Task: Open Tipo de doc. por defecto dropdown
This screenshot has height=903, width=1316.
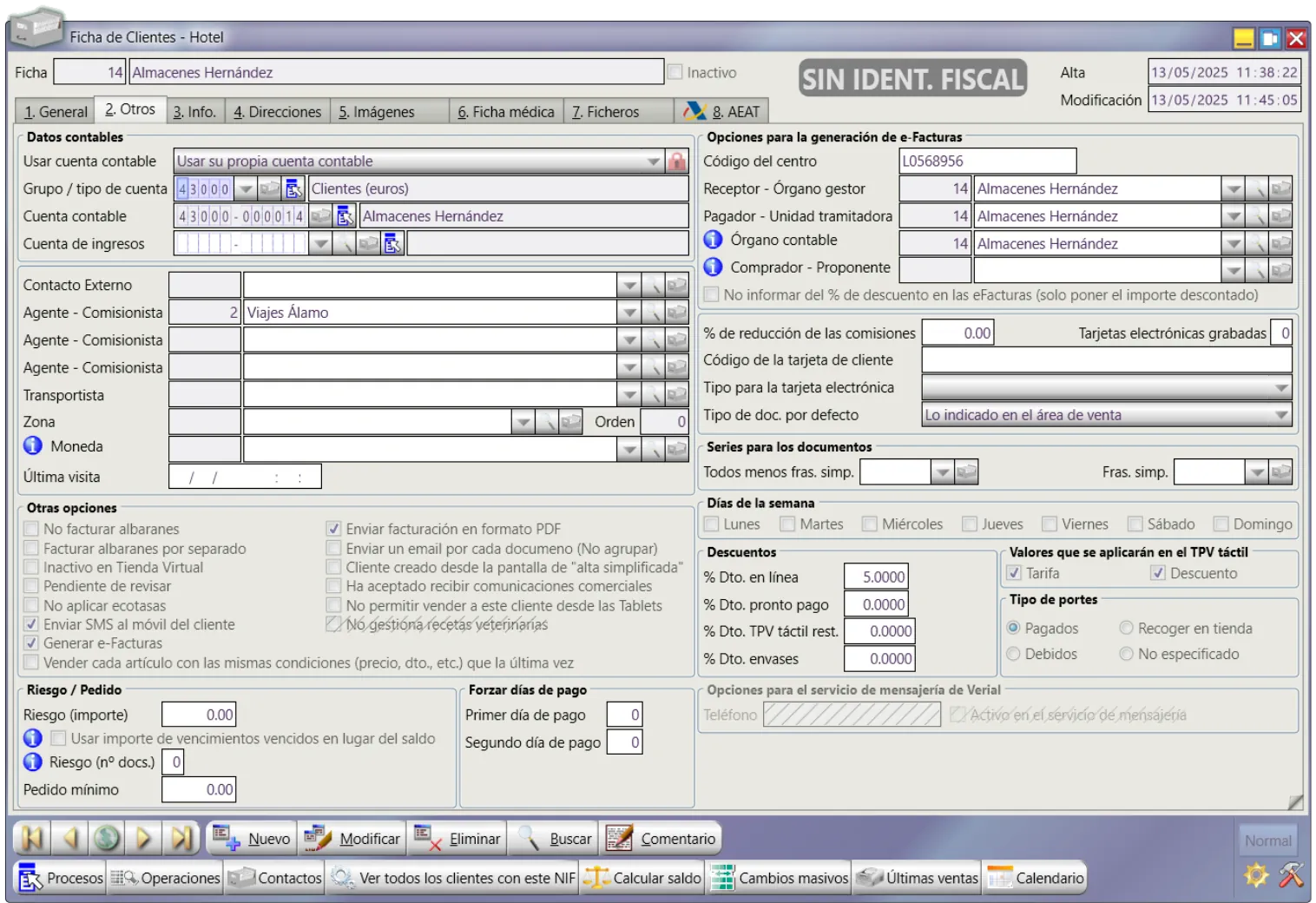Action: [1281, 415]
